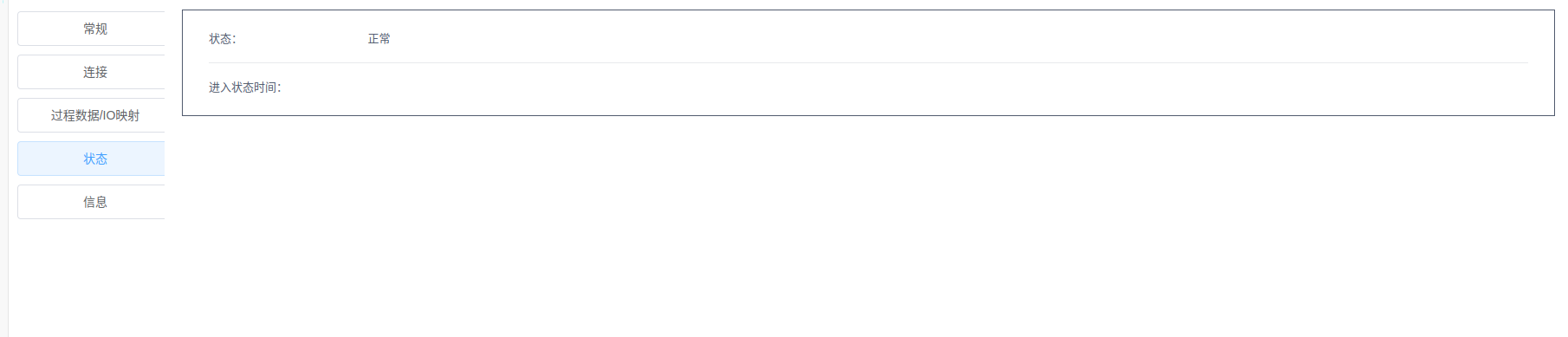Image resolution: width=1568 pixels, height=337 pixels.
Task: Select the 过程数据/IO映射 tab
Action: [x=91, y=115]
